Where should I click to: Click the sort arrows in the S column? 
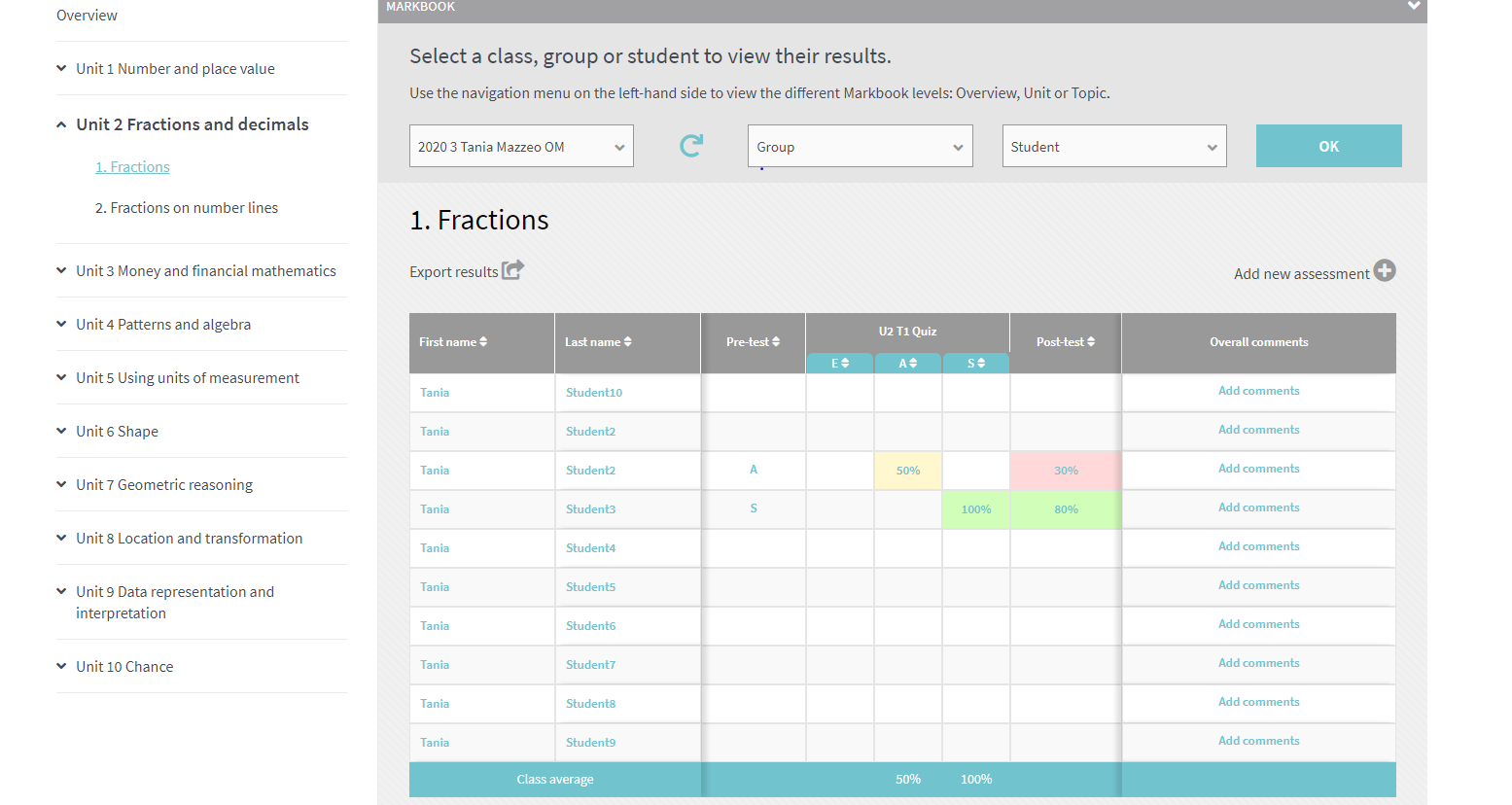pyautogui.click(x=984, y=362)
